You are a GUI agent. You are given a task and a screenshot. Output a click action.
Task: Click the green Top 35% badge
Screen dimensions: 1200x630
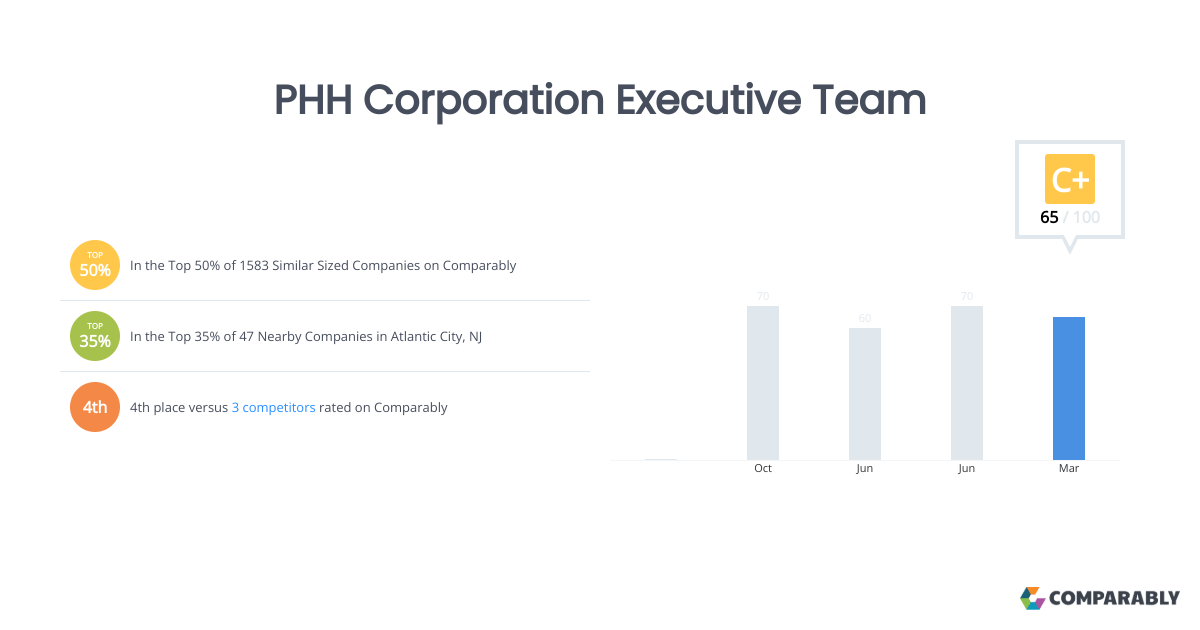pyautogui.click(x=95, y=336)
